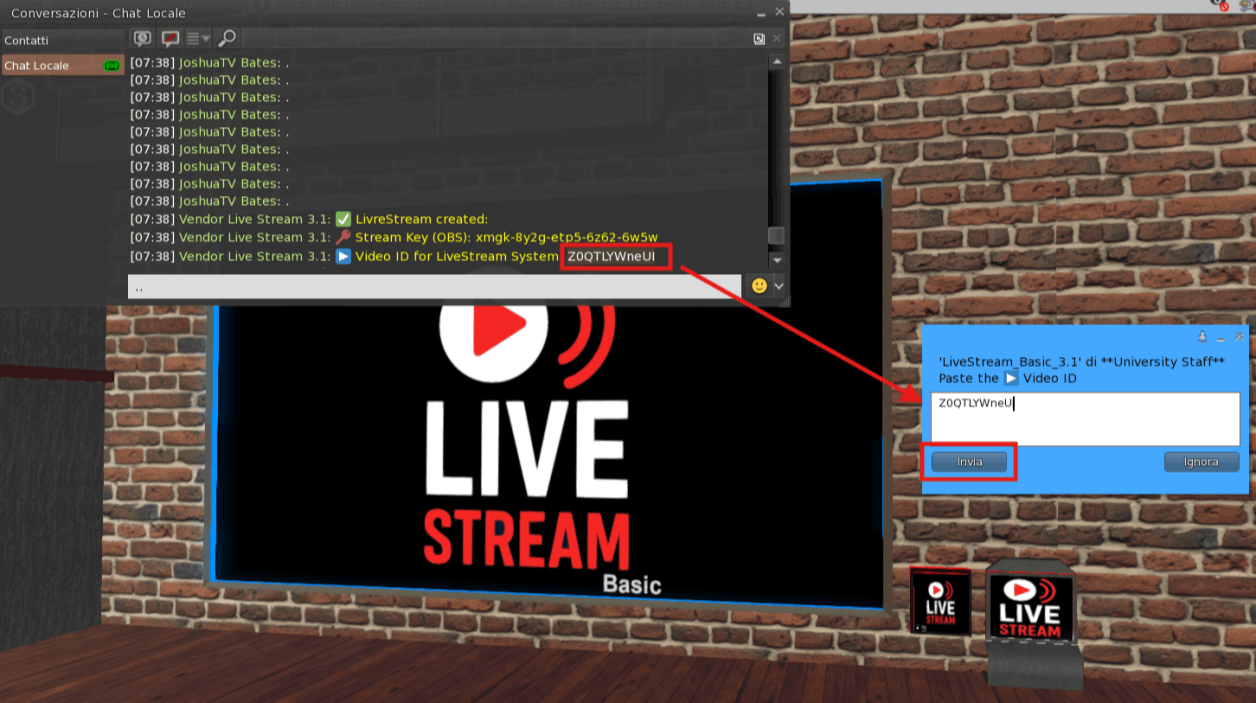Close the Conversazioni window
The height and width of the screenshot is (703, 1256).
[x=778, y=13]
